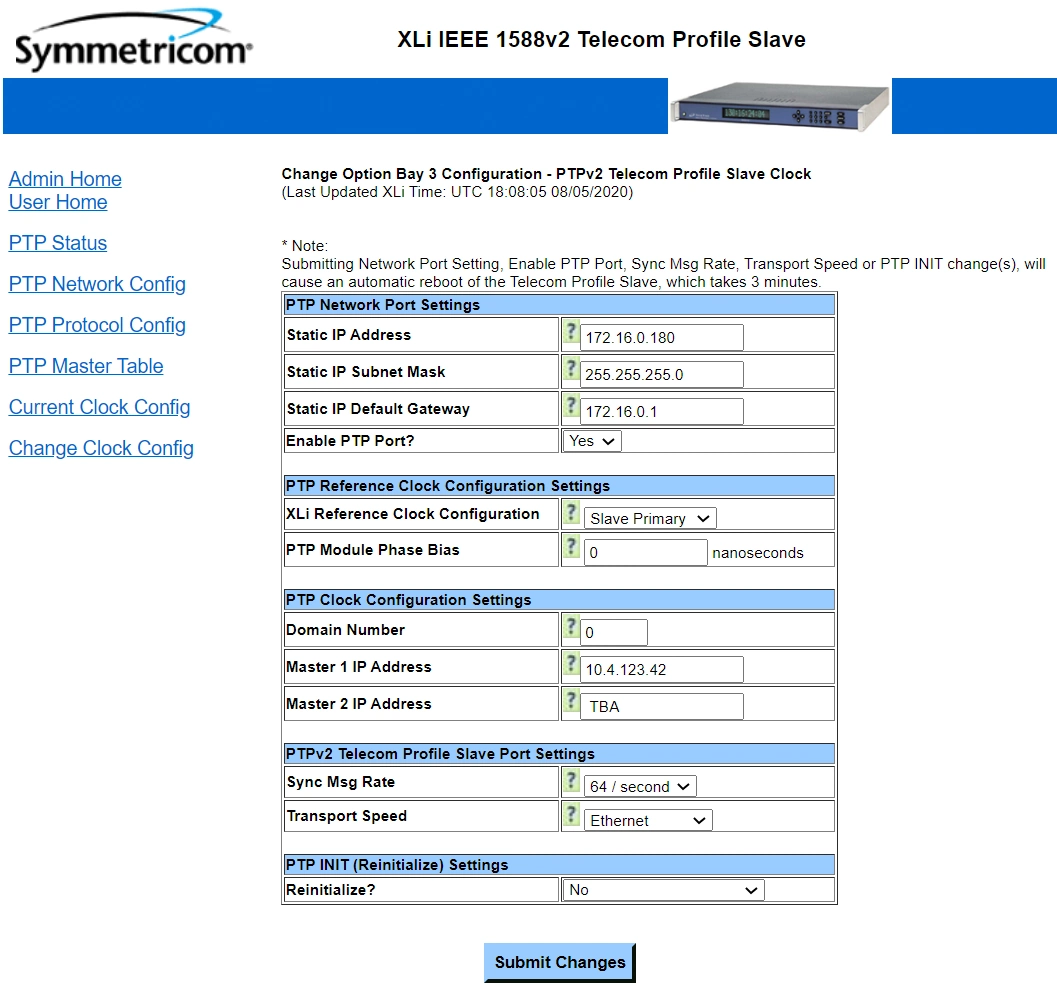Click the PTP Network Port Settings header
The image size is (1057, 991).
coord(560,305)
